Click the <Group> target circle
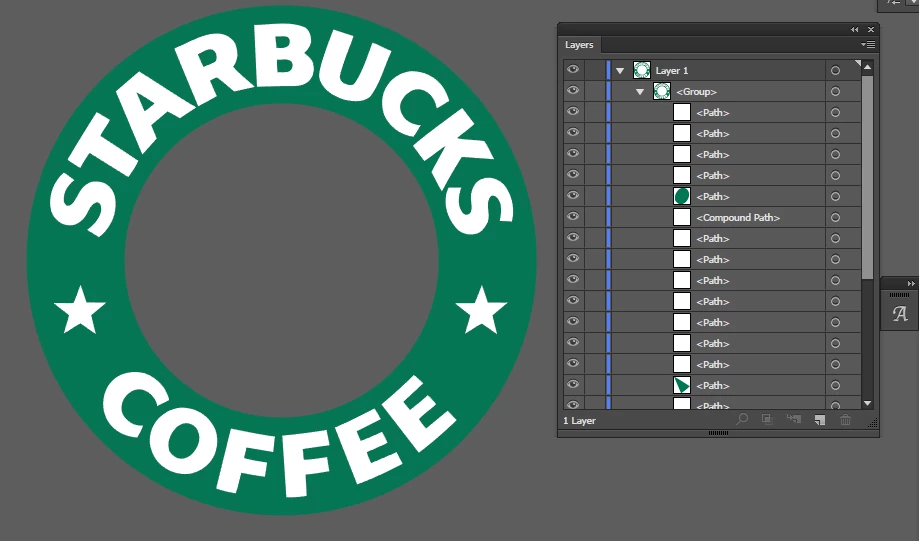 pyautogui.click(x=835, y=91)
